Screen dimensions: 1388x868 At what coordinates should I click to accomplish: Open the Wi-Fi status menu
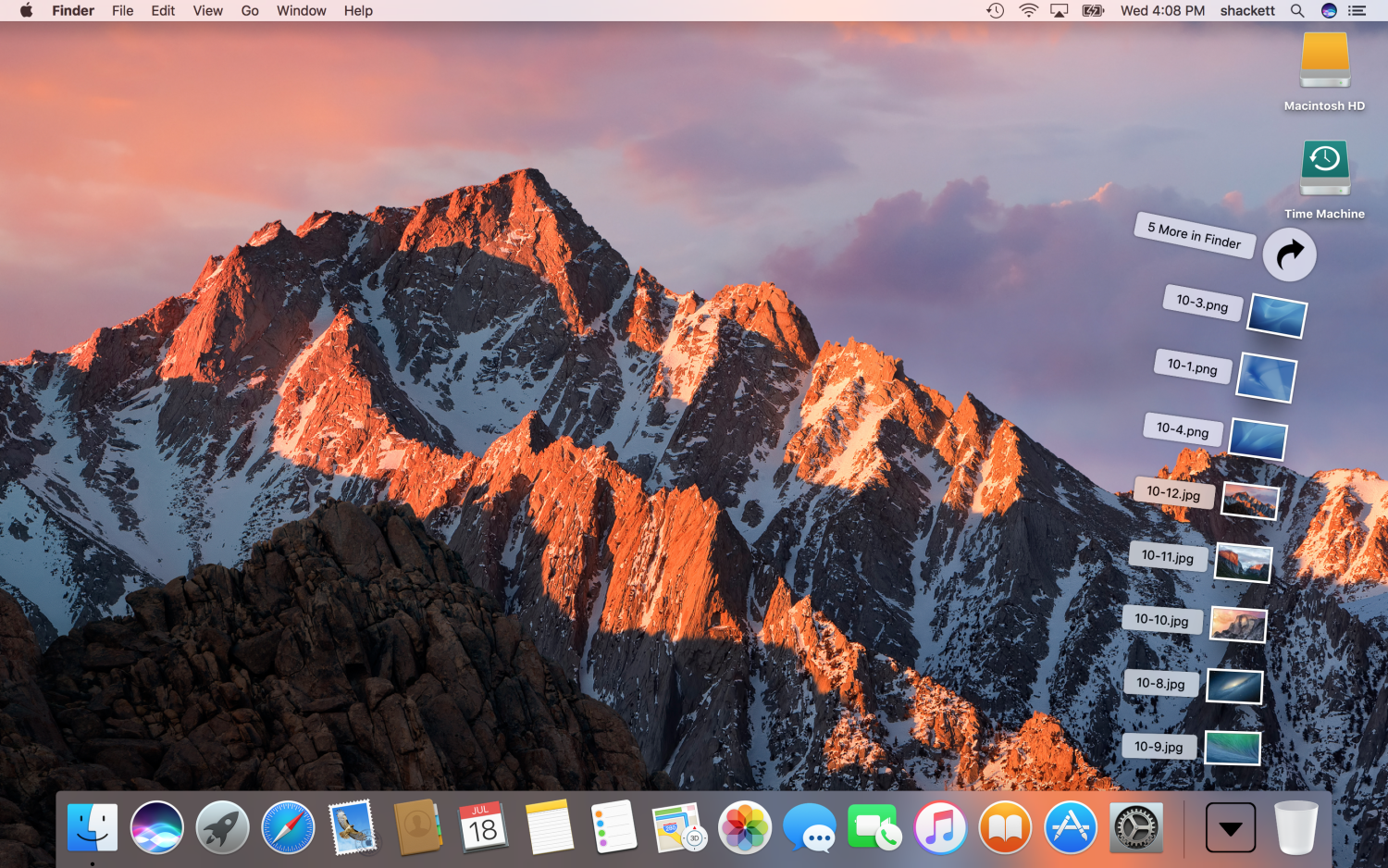pyautogui.click(x=1028, y=11)
